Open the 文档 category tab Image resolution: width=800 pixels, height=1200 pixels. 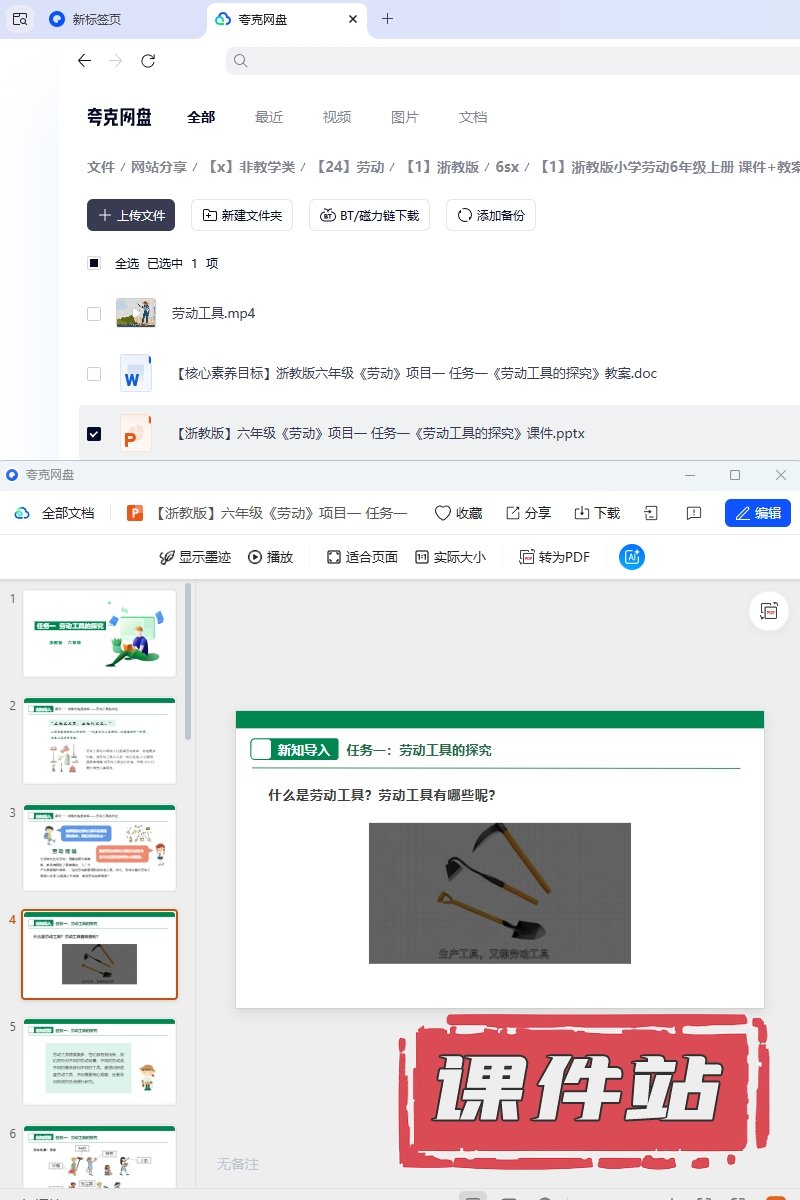473,117
